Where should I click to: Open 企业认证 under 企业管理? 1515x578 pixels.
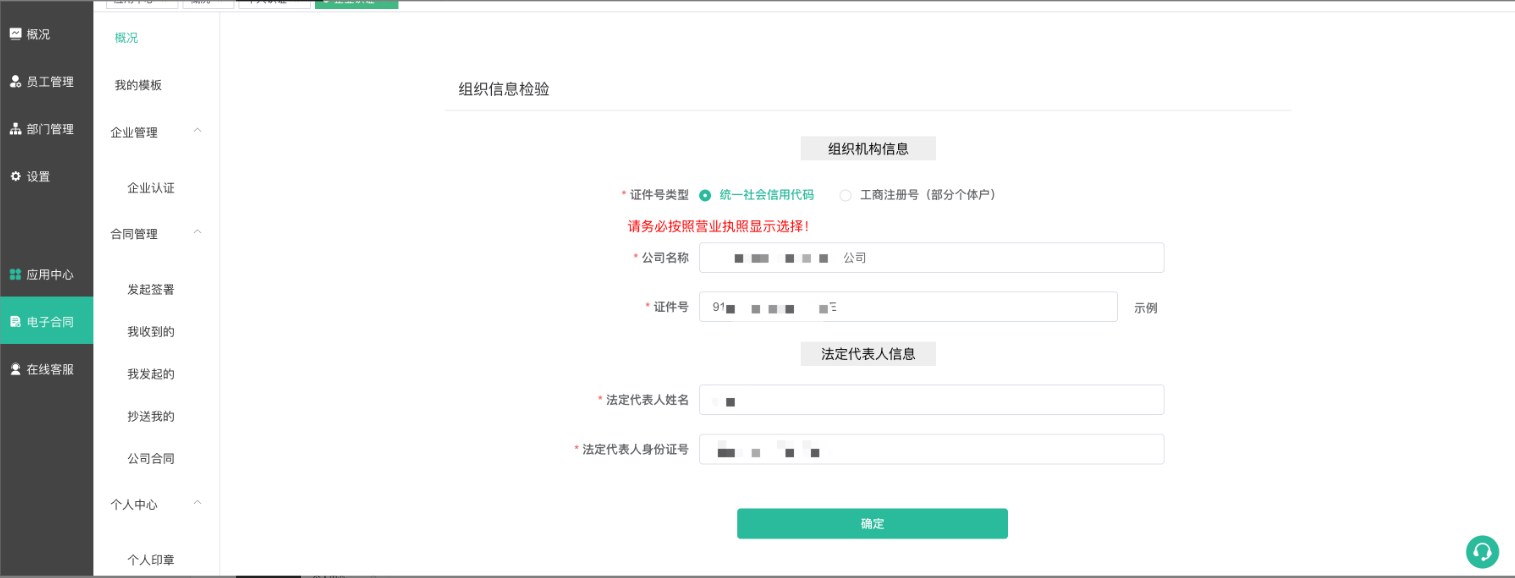[151, 188]
